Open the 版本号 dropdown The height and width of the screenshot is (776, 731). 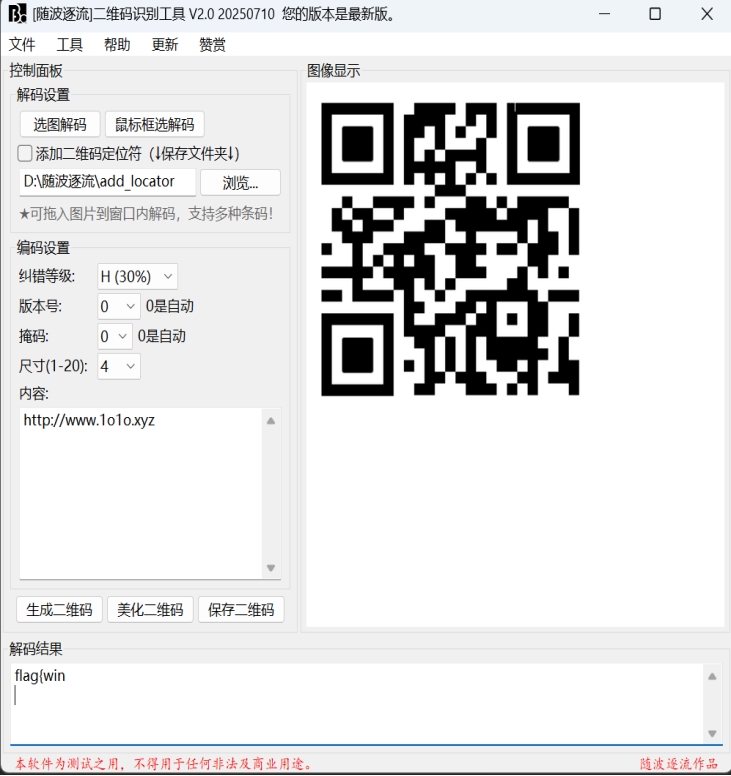pos(119,306)
